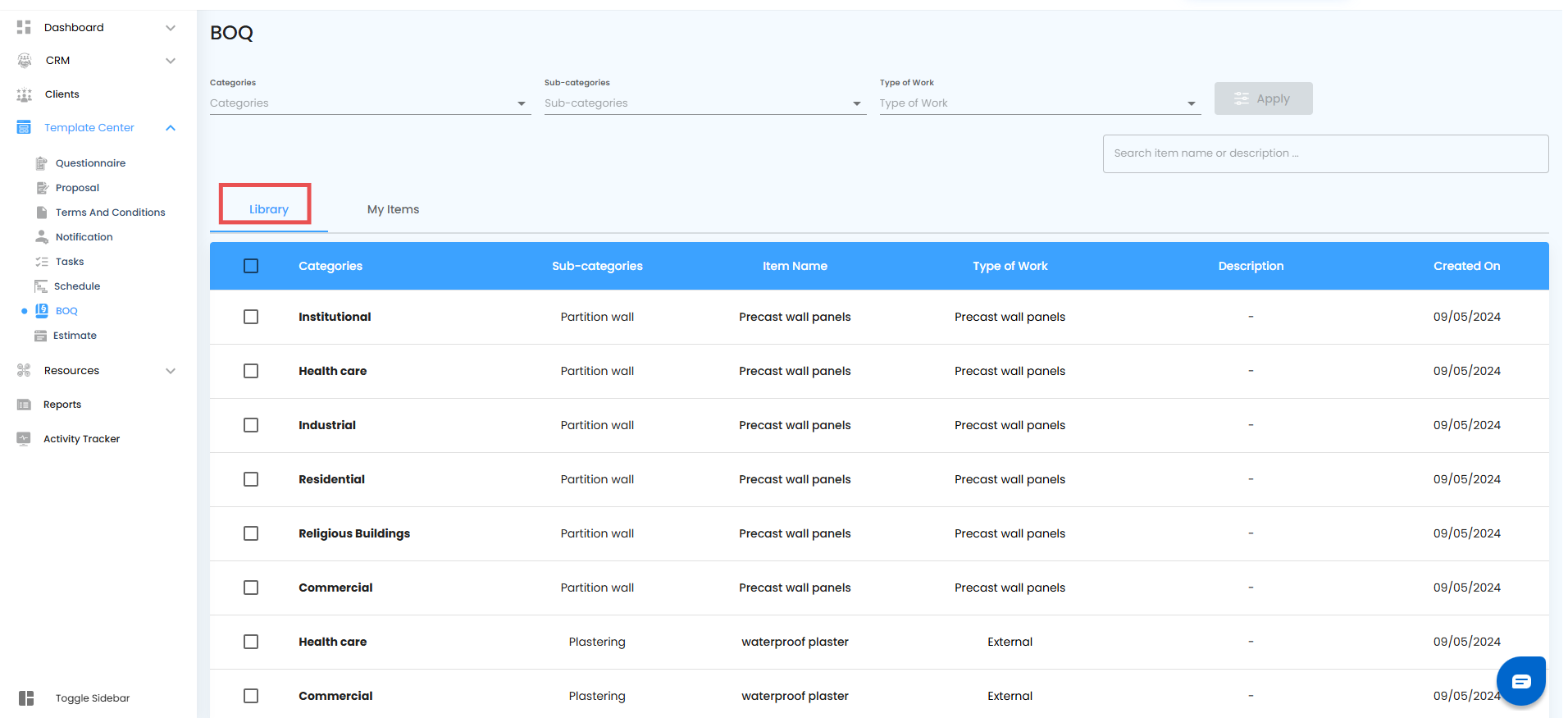The width and height of the screenshot is (1568, 718).
Task: Focus the item name search field
Action: click(1324, 153)
